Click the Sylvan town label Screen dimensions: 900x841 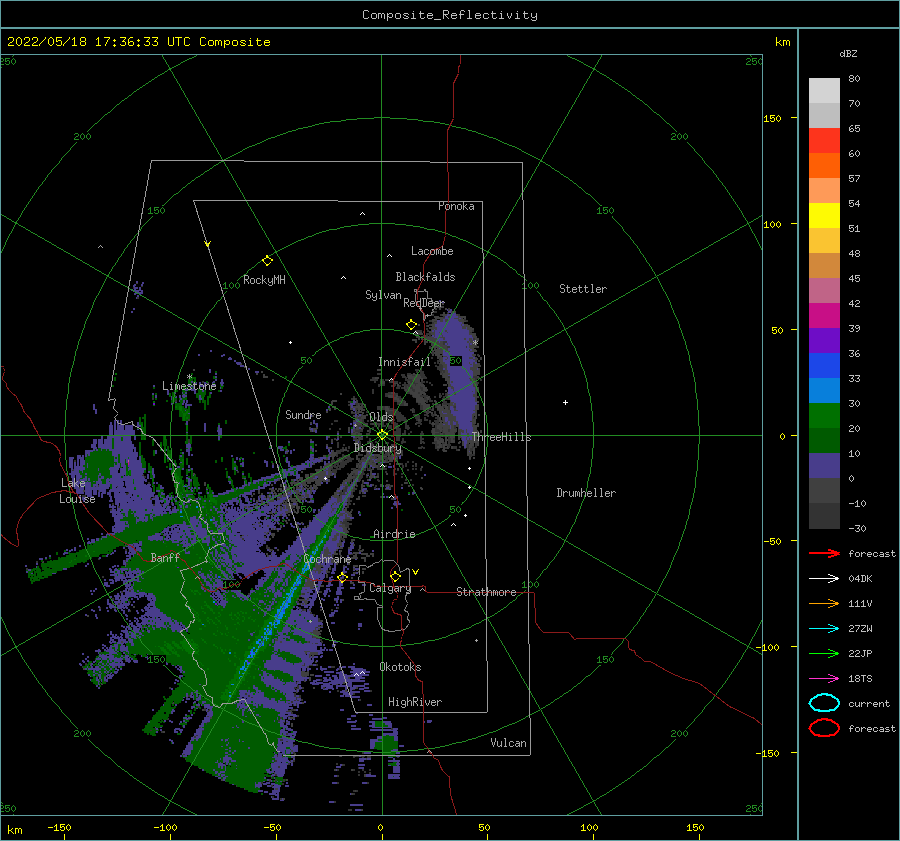[383, 295]
